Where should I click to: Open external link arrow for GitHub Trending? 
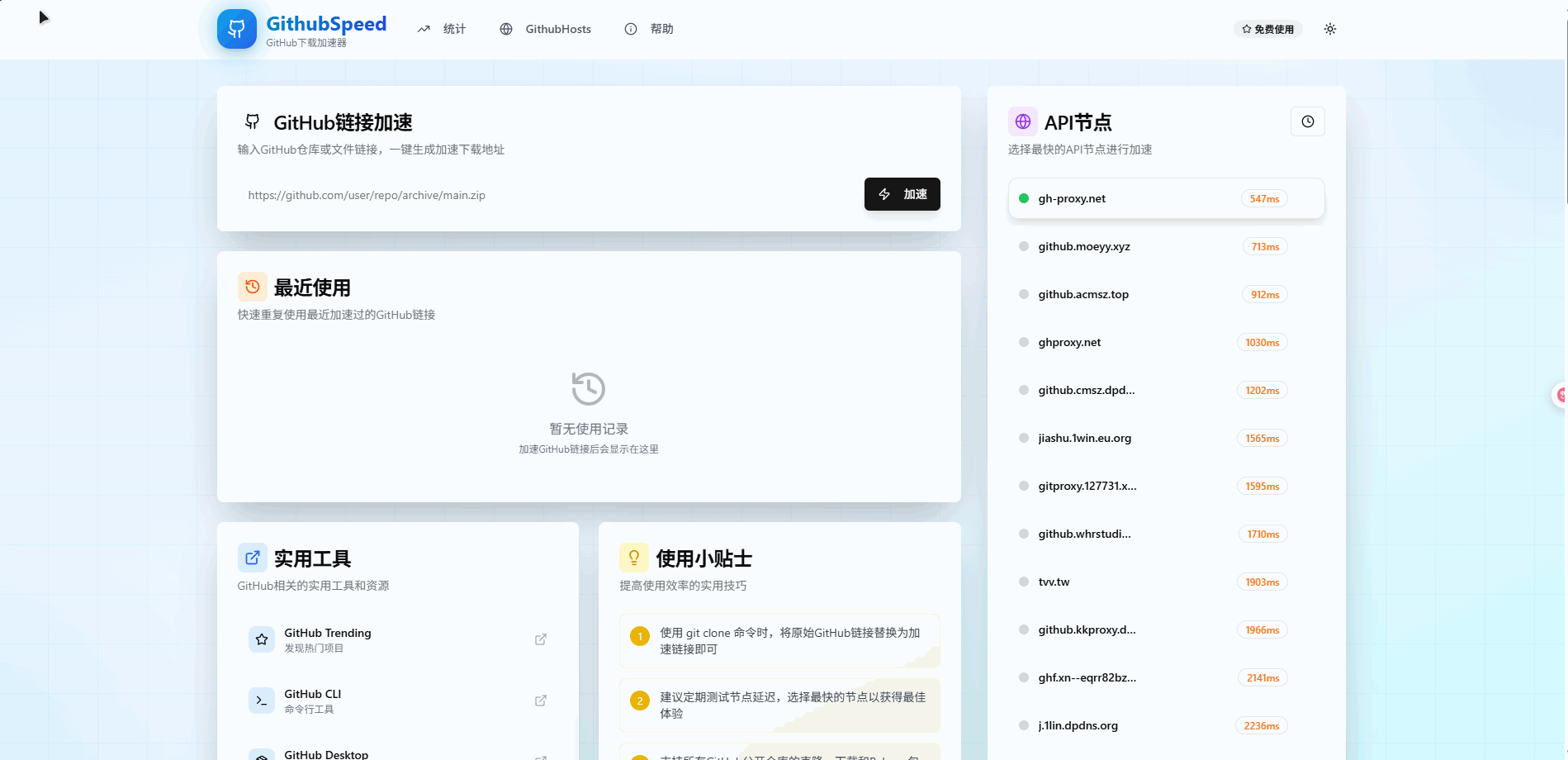click(541, 639)
